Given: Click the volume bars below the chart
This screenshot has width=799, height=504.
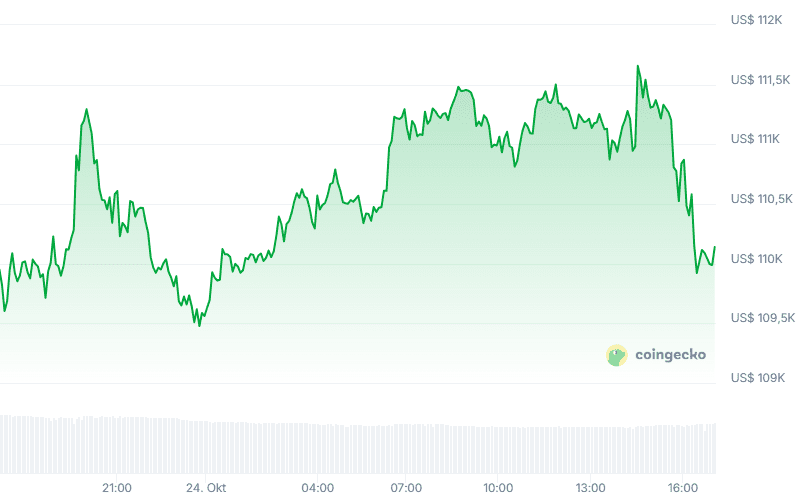Looking at the screenshot, I should (x=358, y=442).
